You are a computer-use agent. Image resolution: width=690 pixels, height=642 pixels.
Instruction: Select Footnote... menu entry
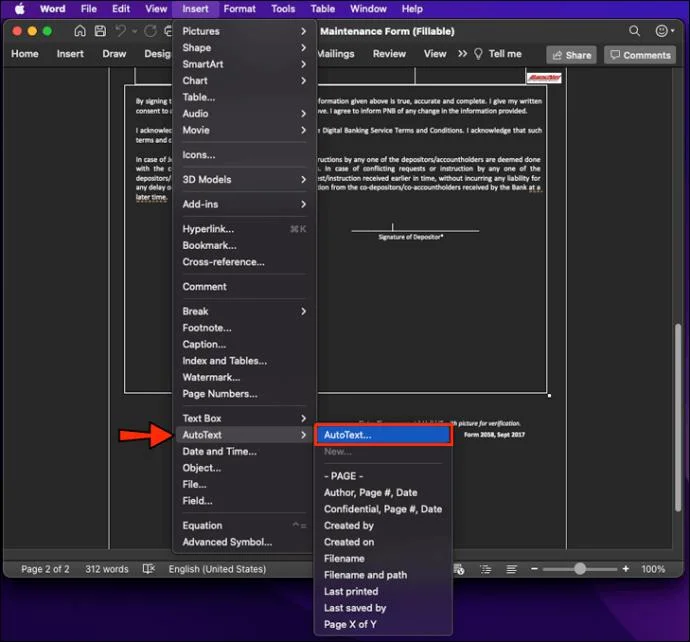pos(244,328)
